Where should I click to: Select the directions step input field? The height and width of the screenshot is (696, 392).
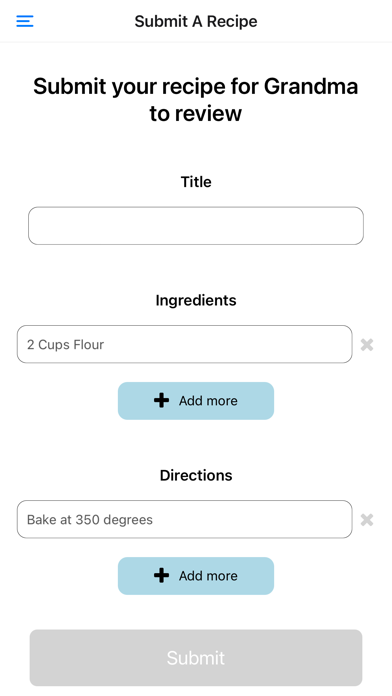point(185,519)
